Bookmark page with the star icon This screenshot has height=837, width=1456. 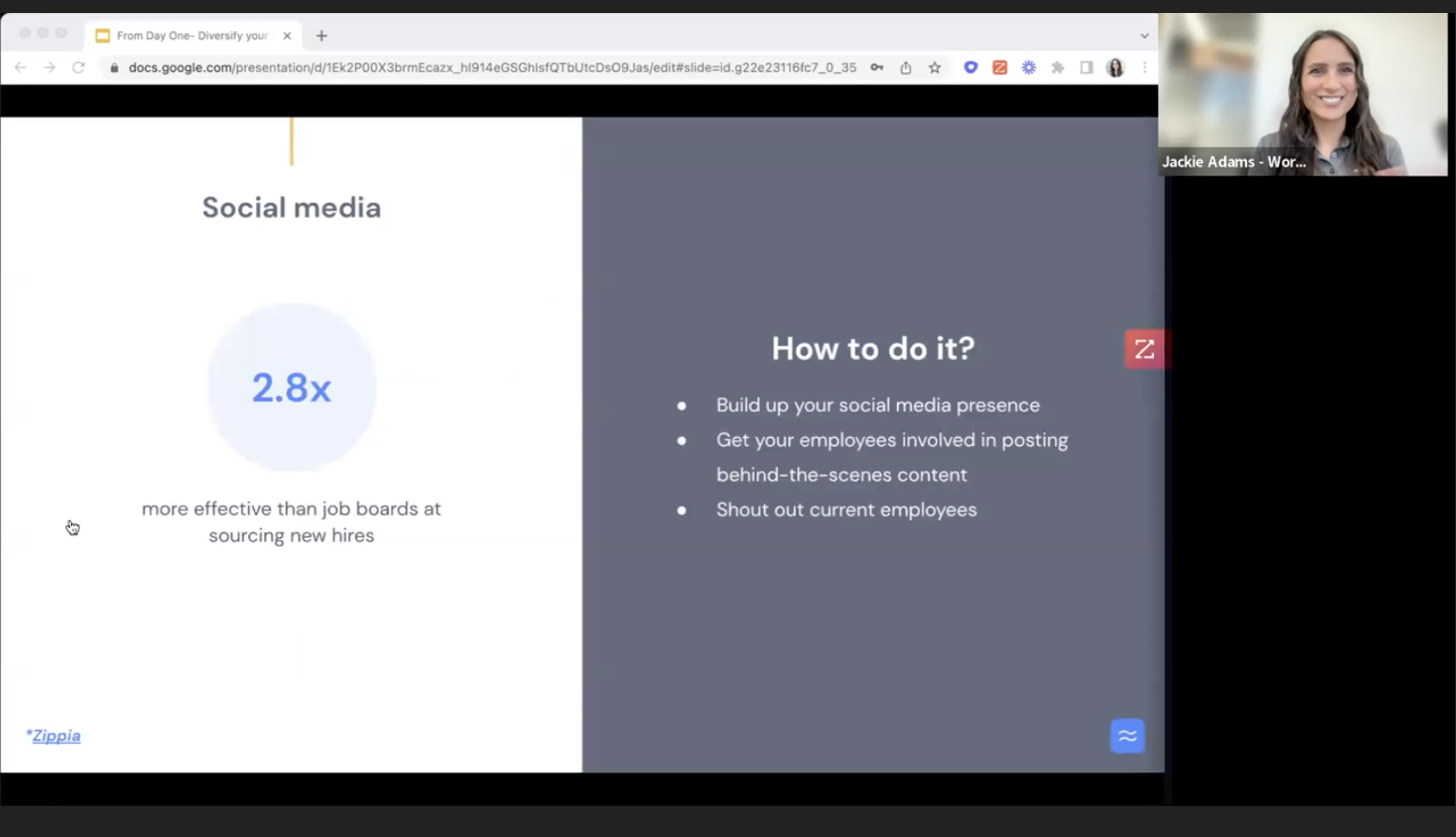point(935,68)
